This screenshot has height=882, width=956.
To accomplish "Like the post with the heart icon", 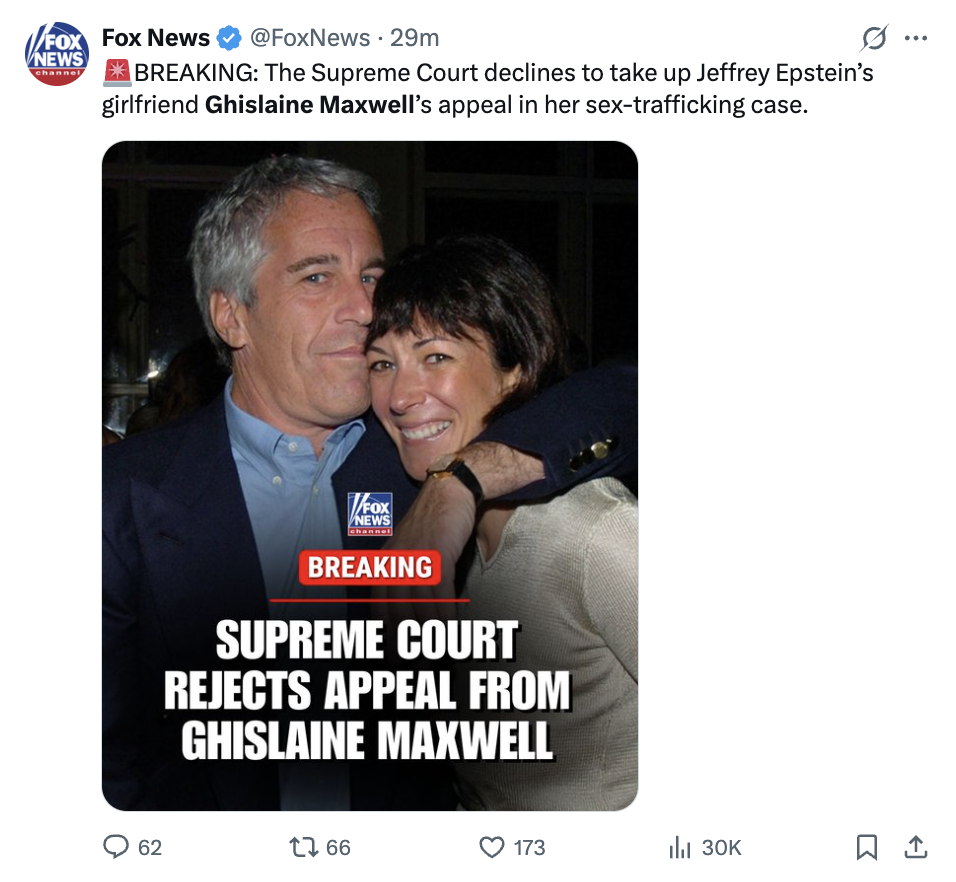I will click(492, 847).
